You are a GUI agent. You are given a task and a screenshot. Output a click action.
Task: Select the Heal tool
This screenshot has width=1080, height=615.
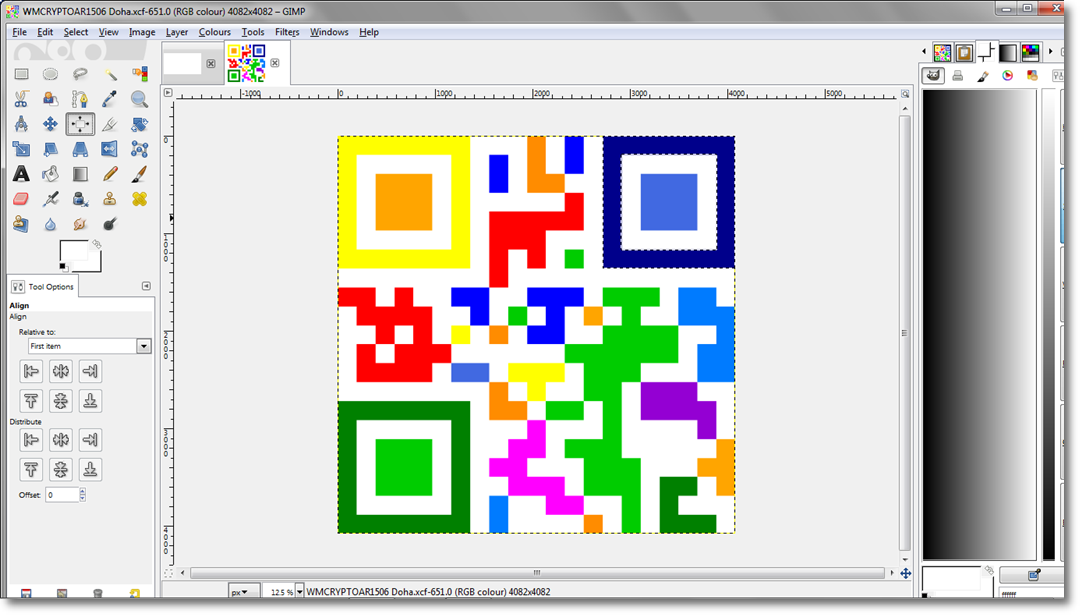click(140, 199)
